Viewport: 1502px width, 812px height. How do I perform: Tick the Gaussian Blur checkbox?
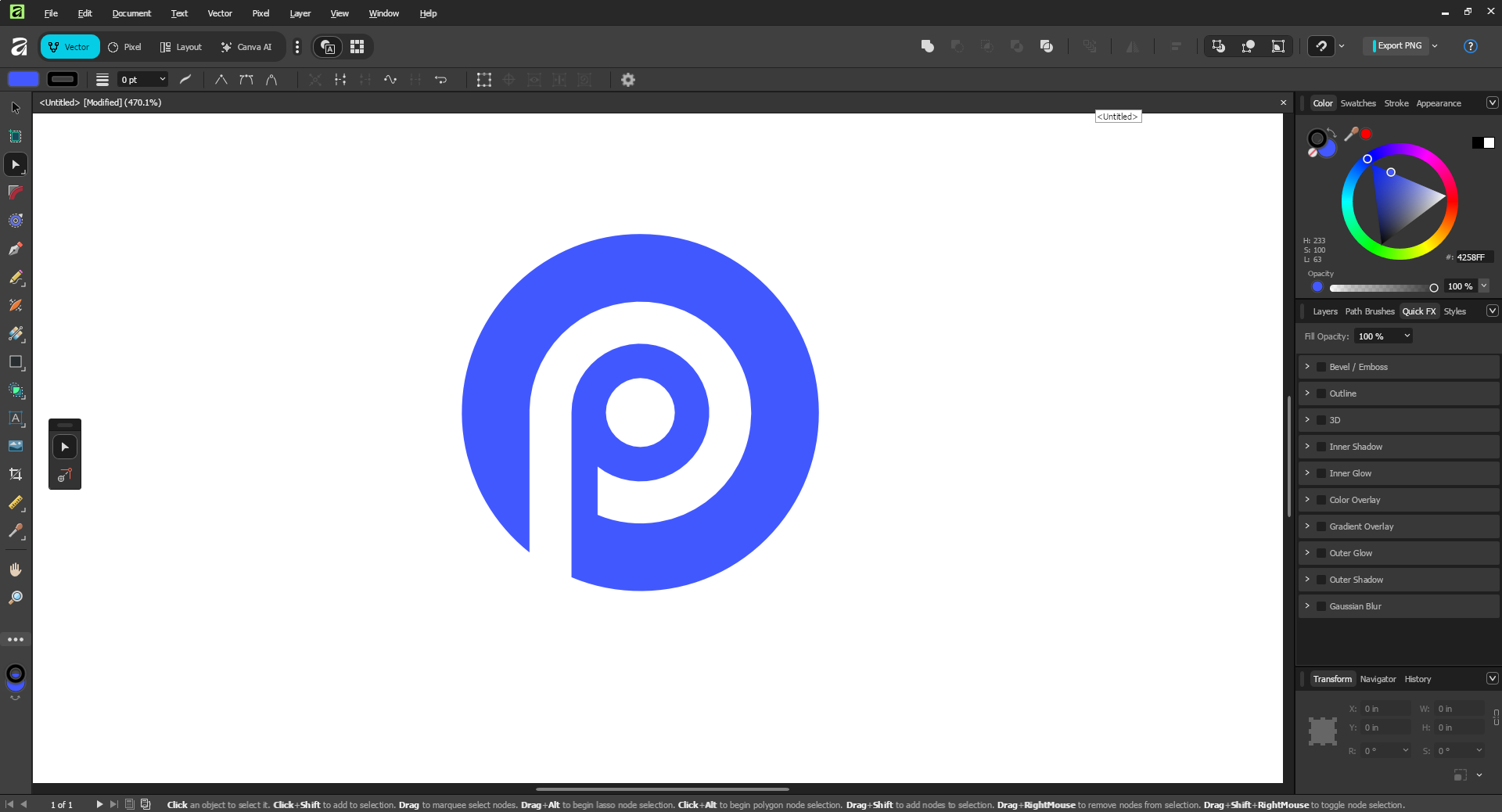(1321, 606)
